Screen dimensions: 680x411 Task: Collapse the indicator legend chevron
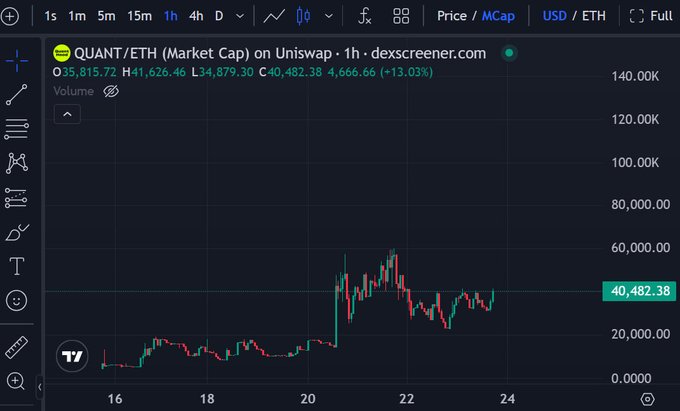(x=67, y=114)
